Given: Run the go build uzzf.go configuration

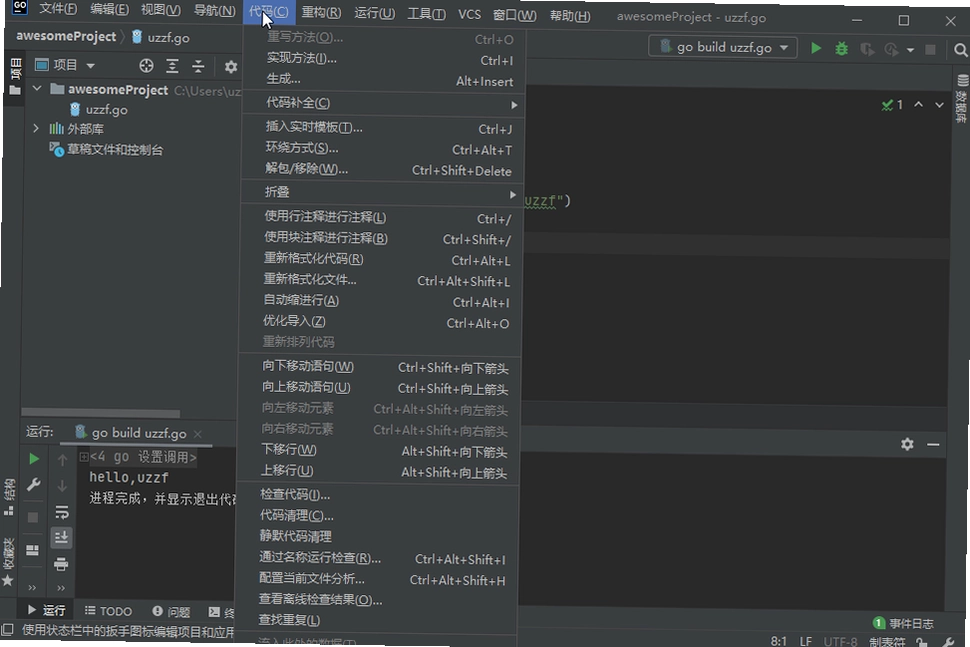Looking at the screenshot, I should [815, 48].
